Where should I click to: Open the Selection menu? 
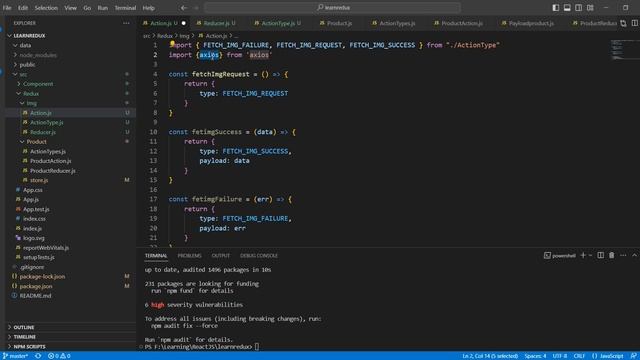(x=46, y=8)
